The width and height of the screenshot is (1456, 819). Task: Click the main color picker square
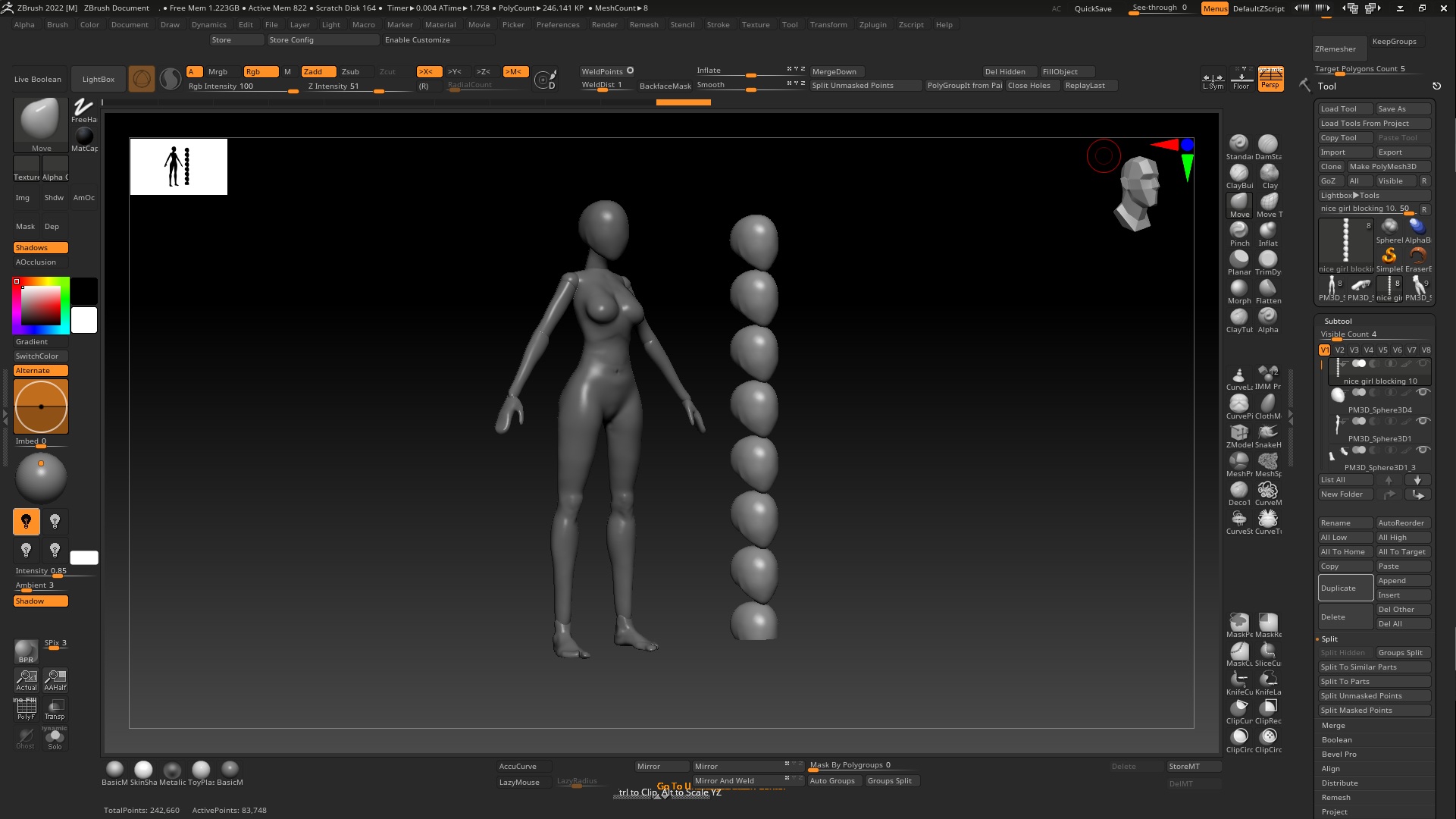(41, 306)
